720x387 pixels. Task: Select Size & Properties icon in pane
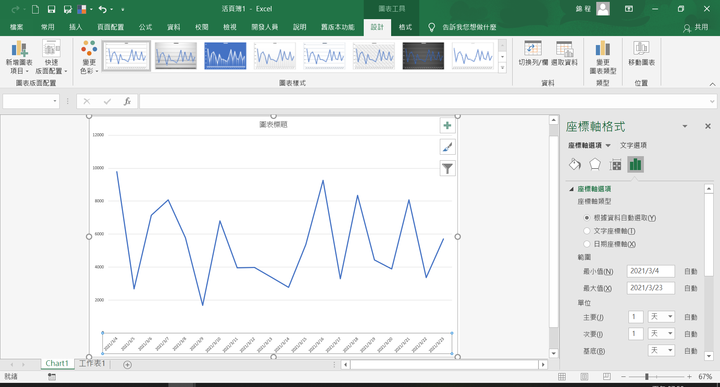(615, 164)
